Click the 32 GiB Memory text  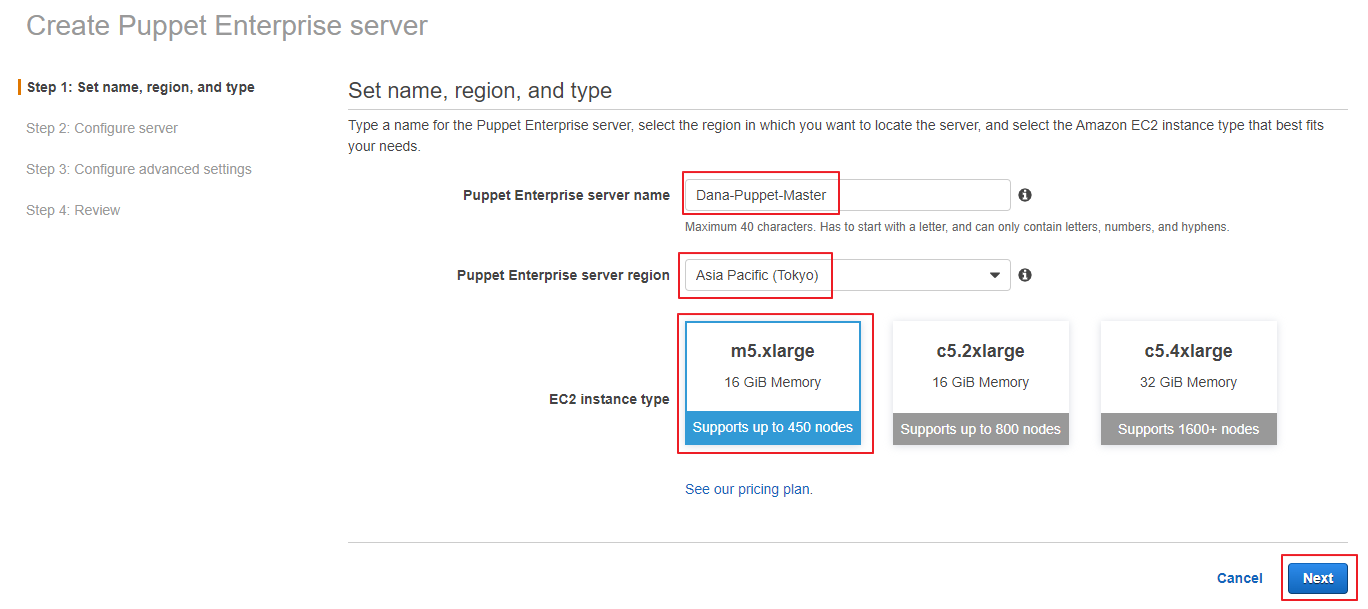[1188, 382]
